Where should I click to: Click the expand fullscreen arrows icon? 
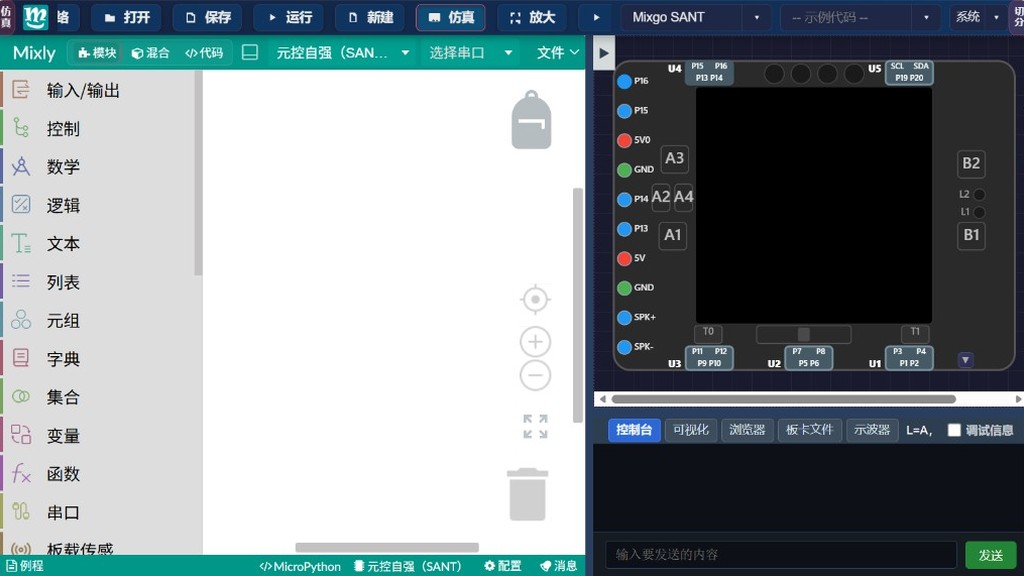click(535, 426)
